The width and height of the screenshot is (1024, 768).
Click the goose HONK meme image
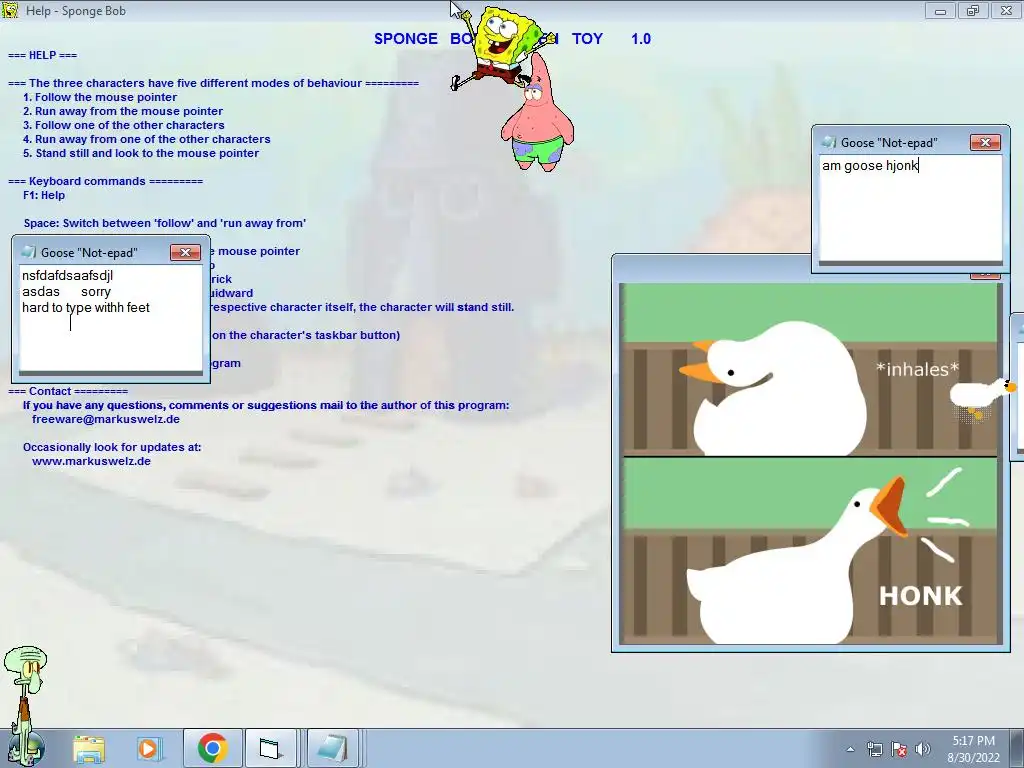pyautogui.click(x=810, y=464)
